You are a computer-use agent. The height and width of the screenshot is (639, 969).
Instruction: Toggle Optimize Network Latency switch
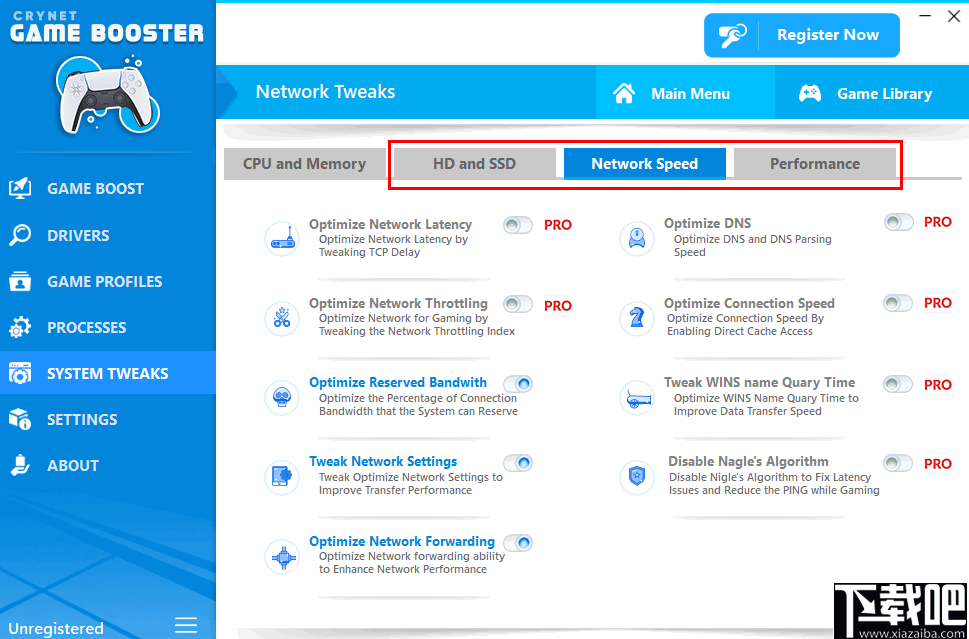518,225
